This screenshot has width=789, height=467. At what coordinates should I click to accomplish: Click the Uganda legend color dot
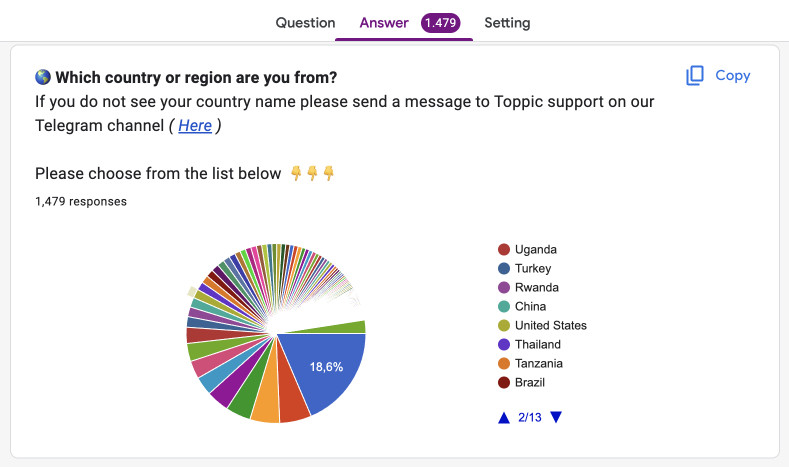504,250
